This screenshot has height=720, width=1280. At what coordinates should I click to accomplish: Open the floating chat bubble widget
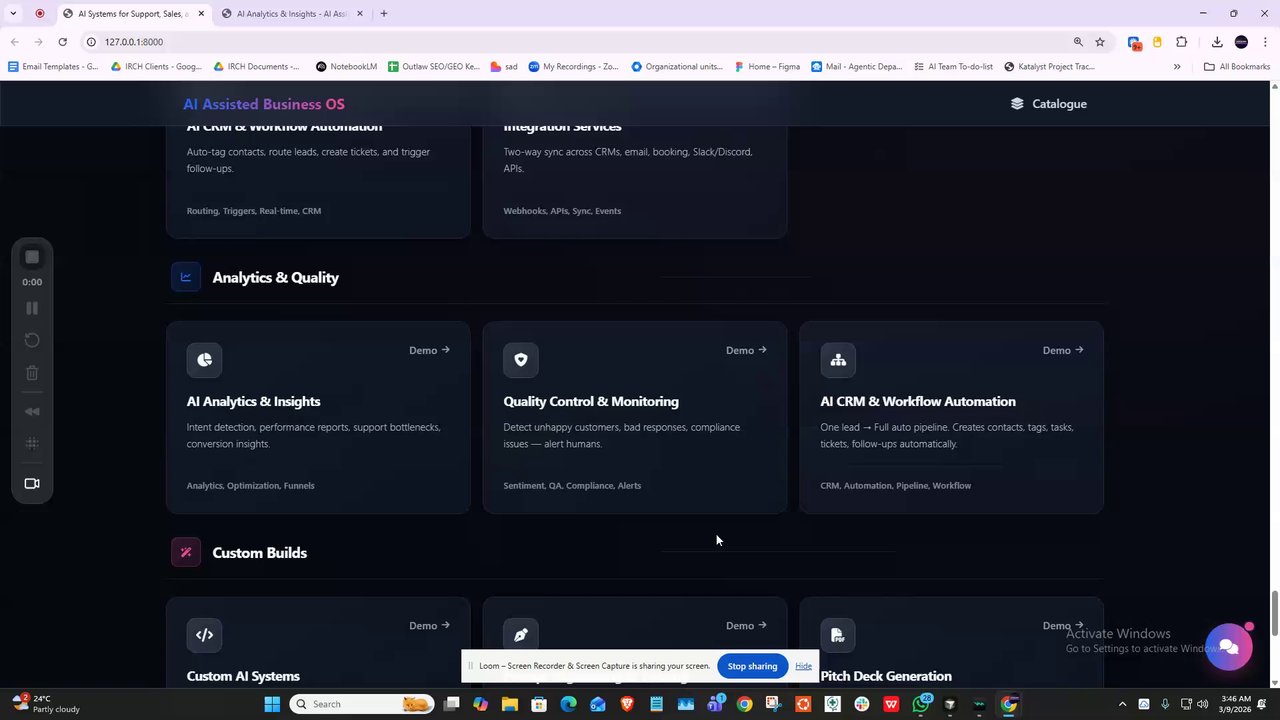coord(1229,647)
